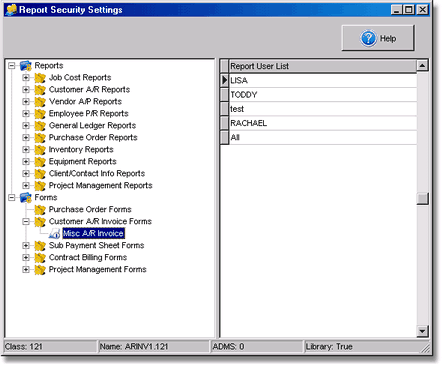Select user RACHAEL in the list
443x366 pixels.
pos(323,123)
